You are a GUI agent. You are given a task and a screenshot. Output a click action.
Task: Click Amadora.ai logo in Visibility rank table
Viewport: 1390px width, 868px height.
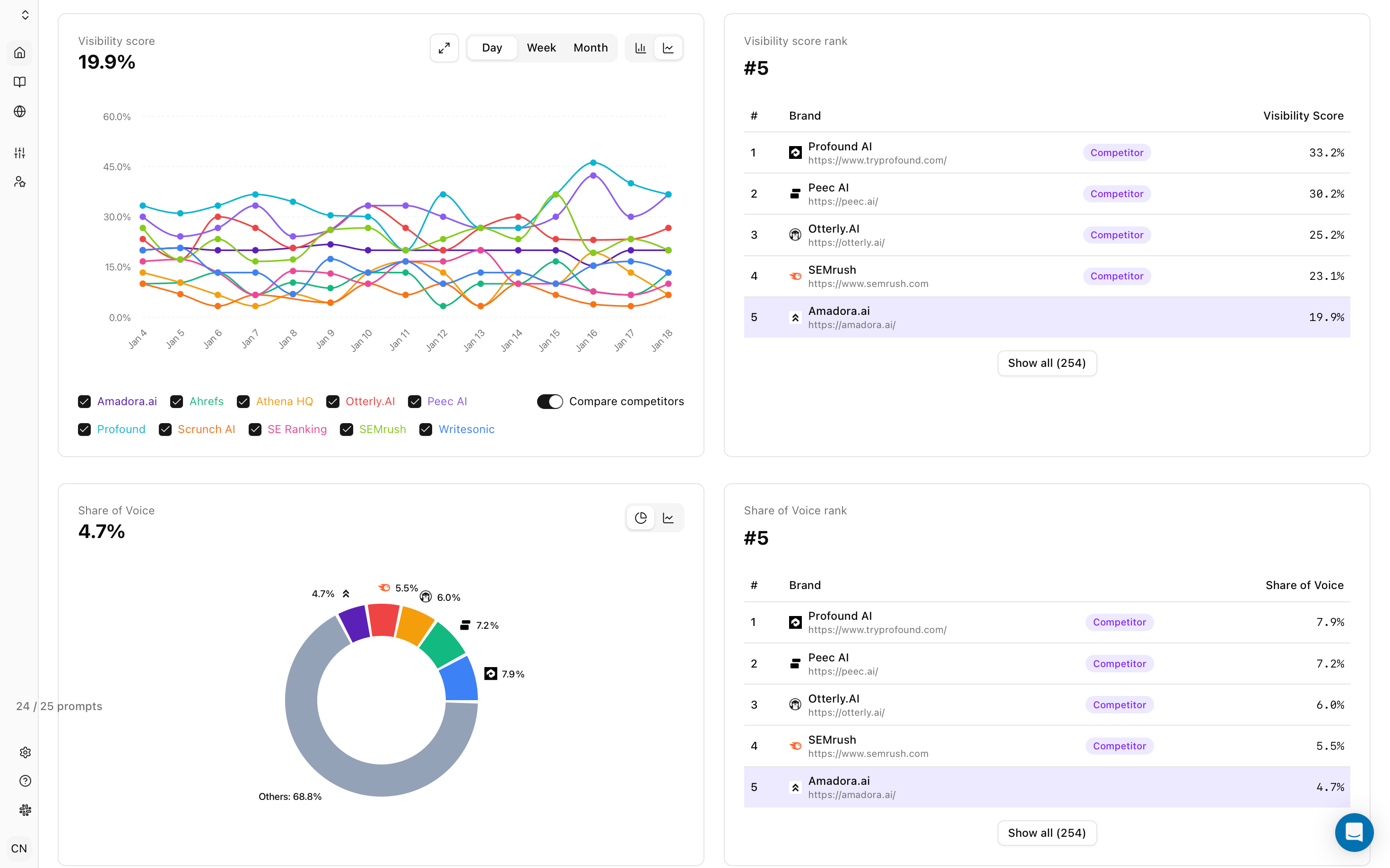tap(795, 318)
